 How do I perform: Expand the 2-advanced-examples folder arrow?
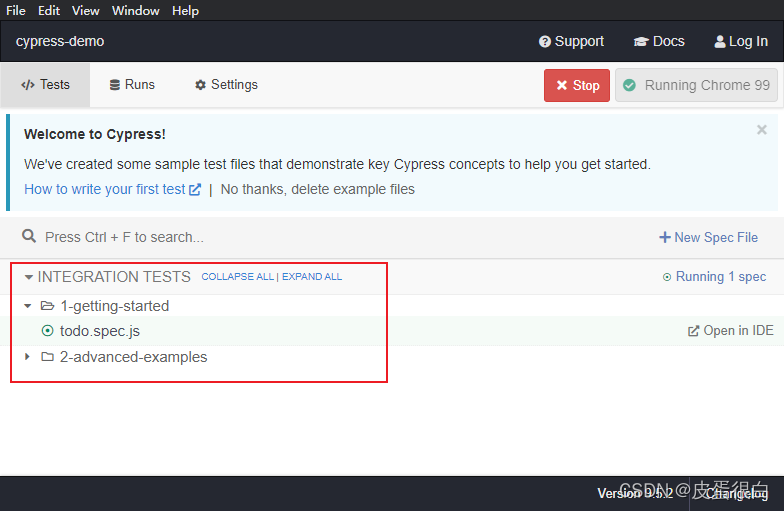pyautogui.click(x=28, y=356)
